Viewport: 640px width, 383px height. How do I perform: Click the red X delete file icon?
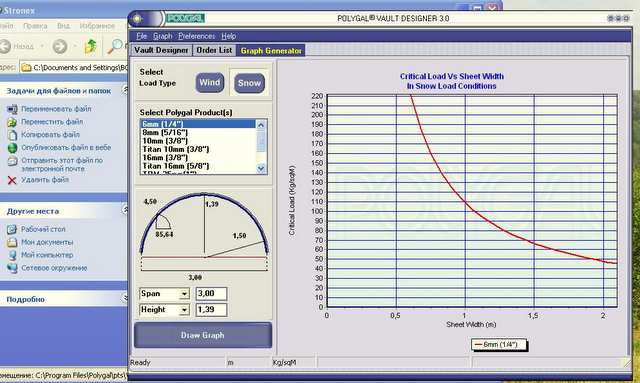(x=12, y=180)
